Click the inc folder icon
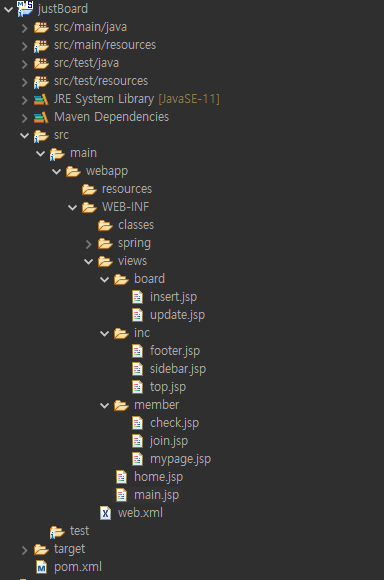Viewport: 384px width, 580px height. pos(121,334)
